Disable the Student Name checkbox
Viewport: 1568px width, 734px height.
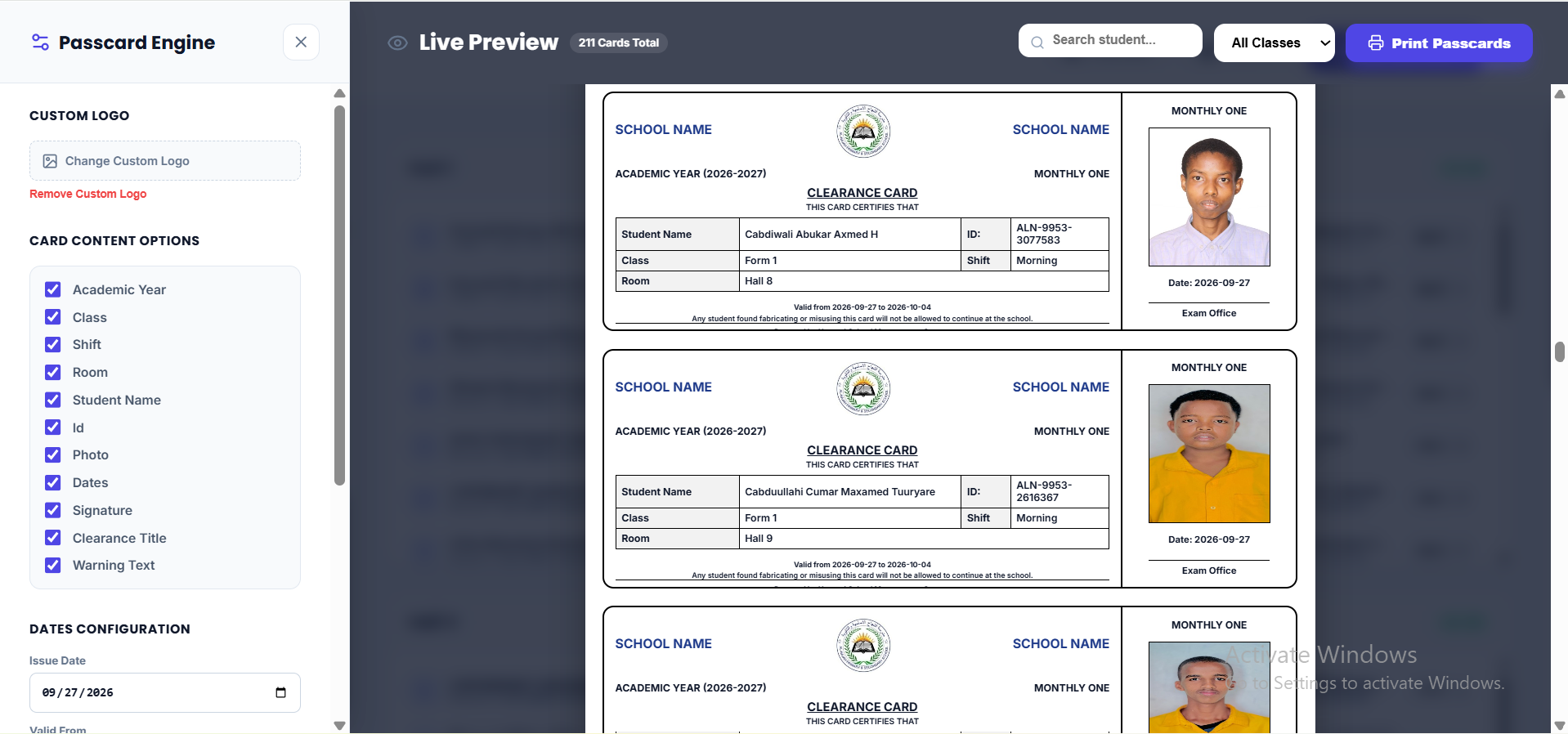click(53, 400)
